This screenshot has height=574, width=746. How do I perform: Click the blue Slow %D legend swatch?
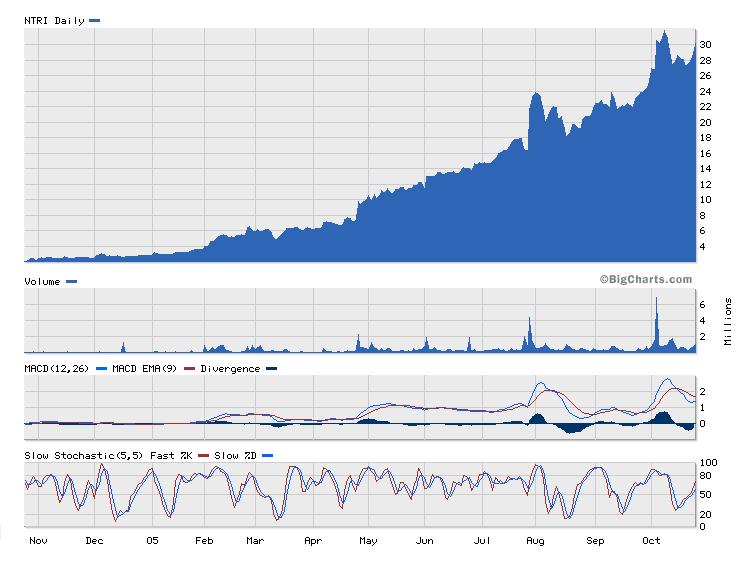(267, 456)
